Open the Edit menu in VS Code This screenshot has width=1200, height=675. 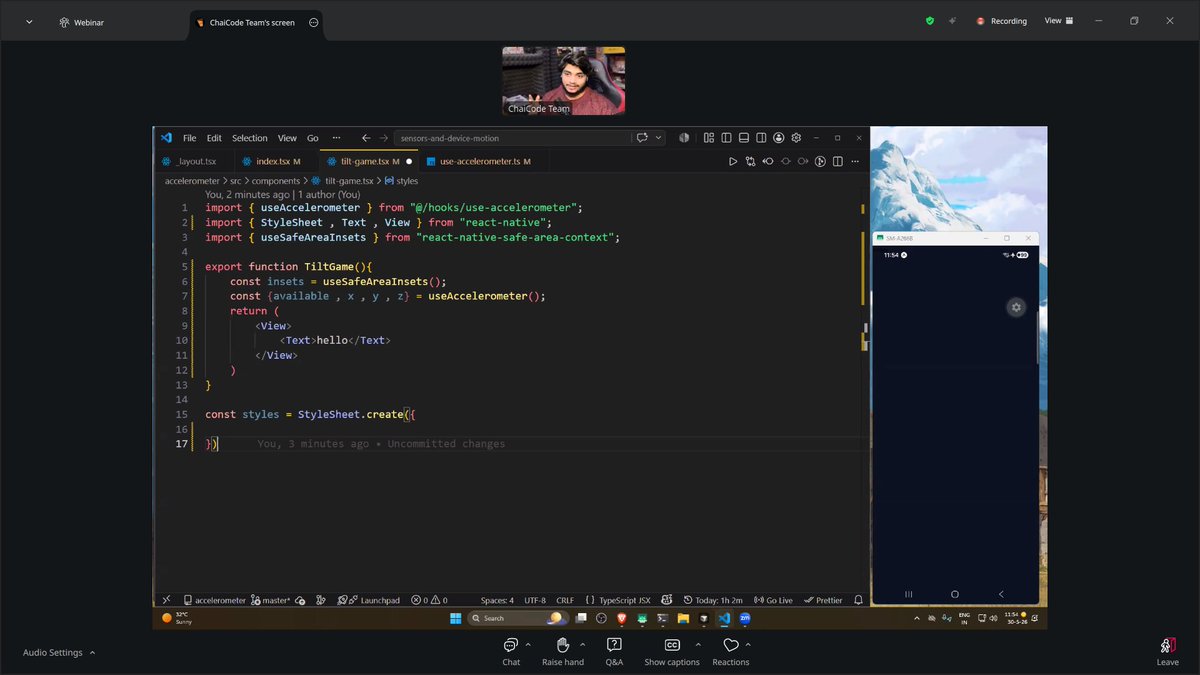[215, 138]
